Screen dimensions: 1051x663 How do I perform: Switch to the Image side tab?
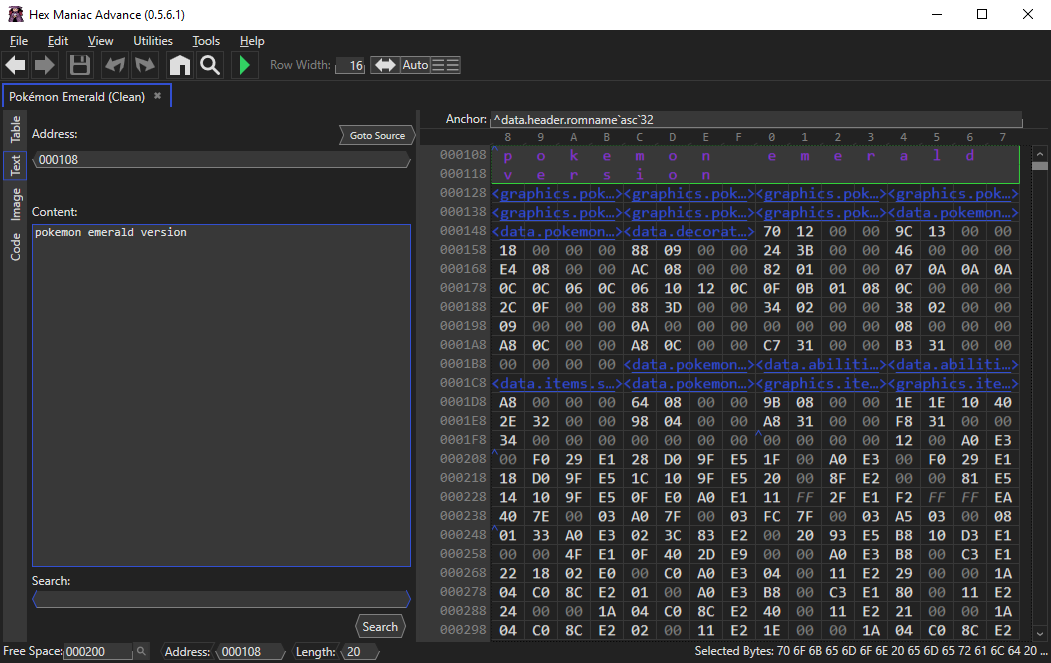click(x=15, y=204)
